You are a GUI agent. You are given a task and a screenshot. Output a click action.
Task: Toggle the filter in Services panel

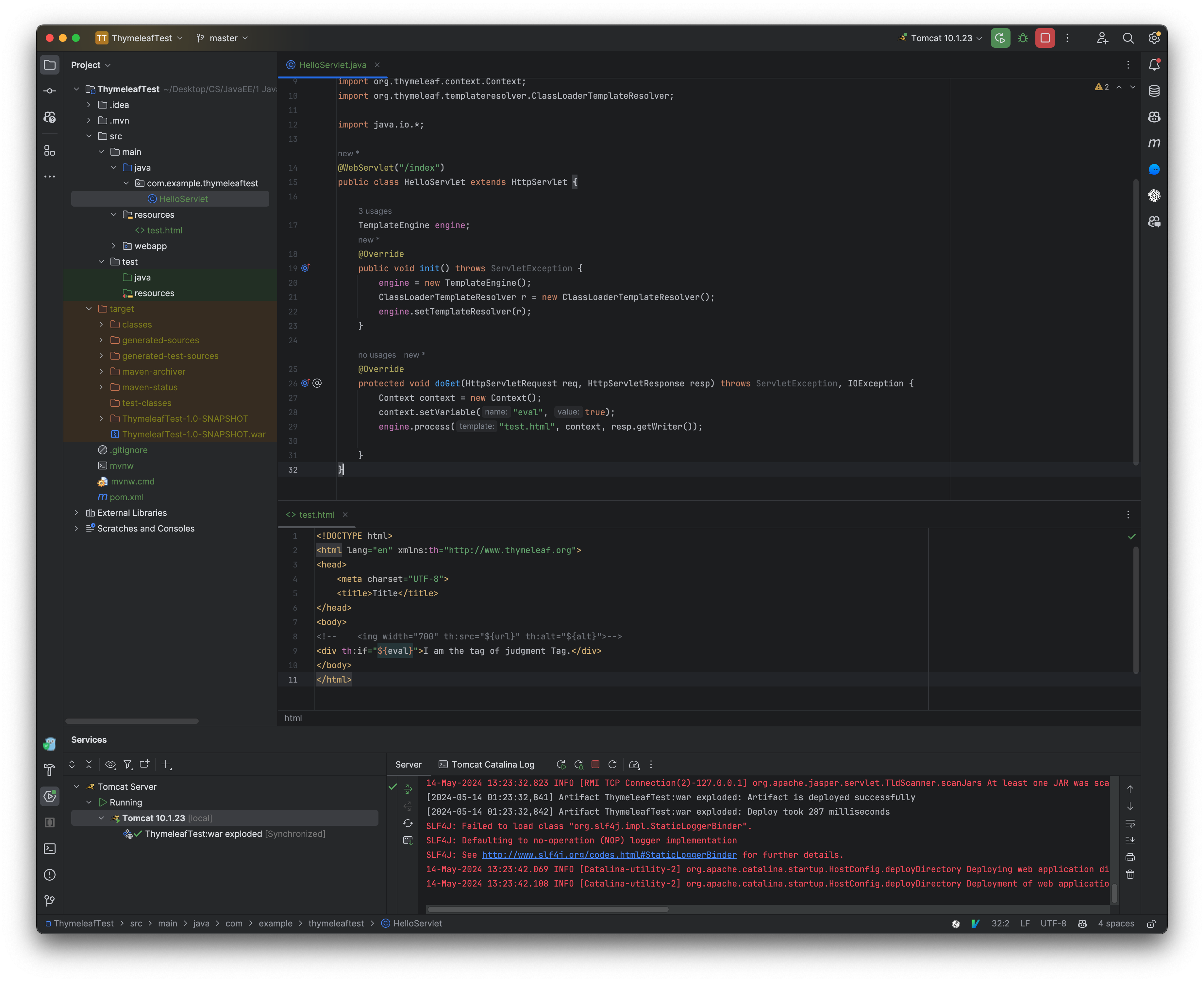click(128, 764)
